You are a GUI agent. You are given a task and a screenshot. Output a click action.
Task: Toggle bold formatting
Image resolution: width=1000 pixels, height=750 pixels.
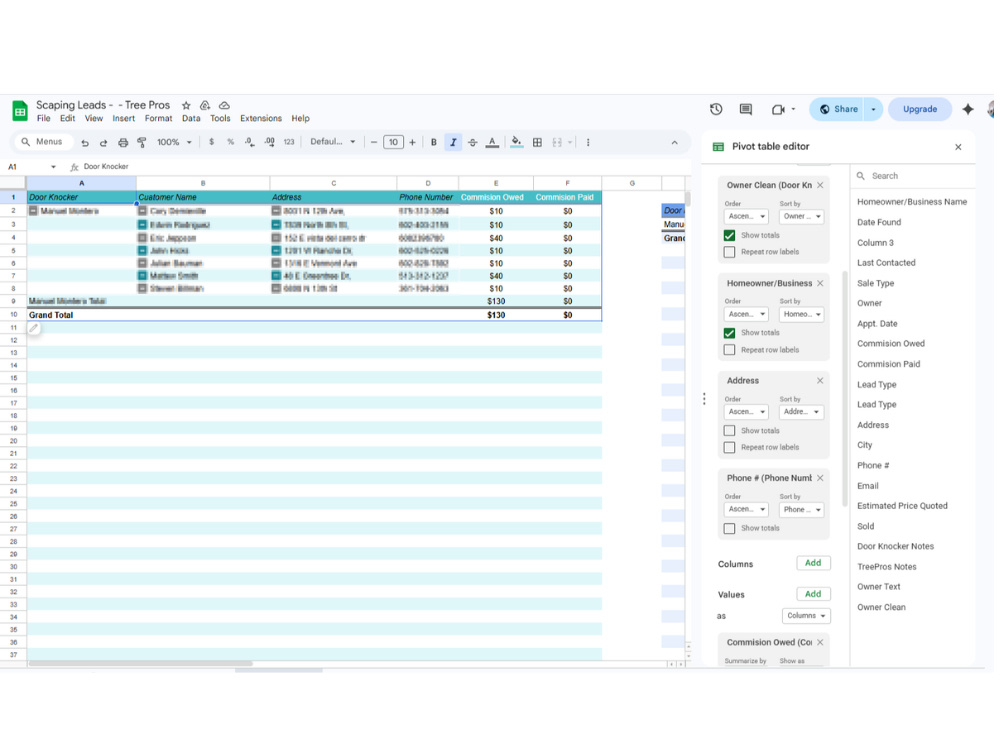pyautogui.click(x=434, y=142)
